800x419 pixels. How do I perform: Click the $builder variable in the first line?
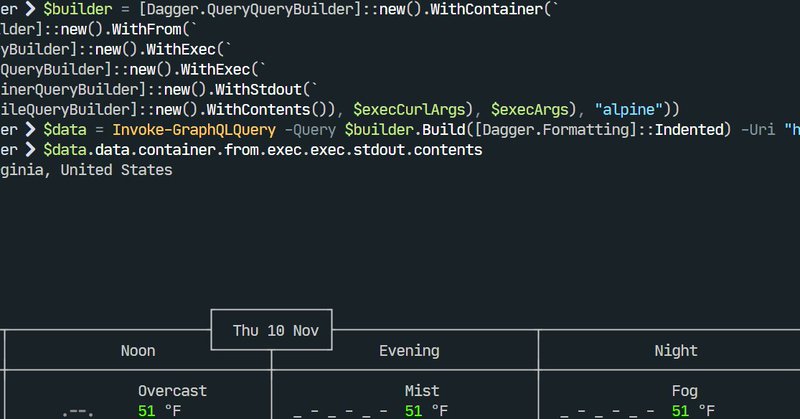pos(78,9)
